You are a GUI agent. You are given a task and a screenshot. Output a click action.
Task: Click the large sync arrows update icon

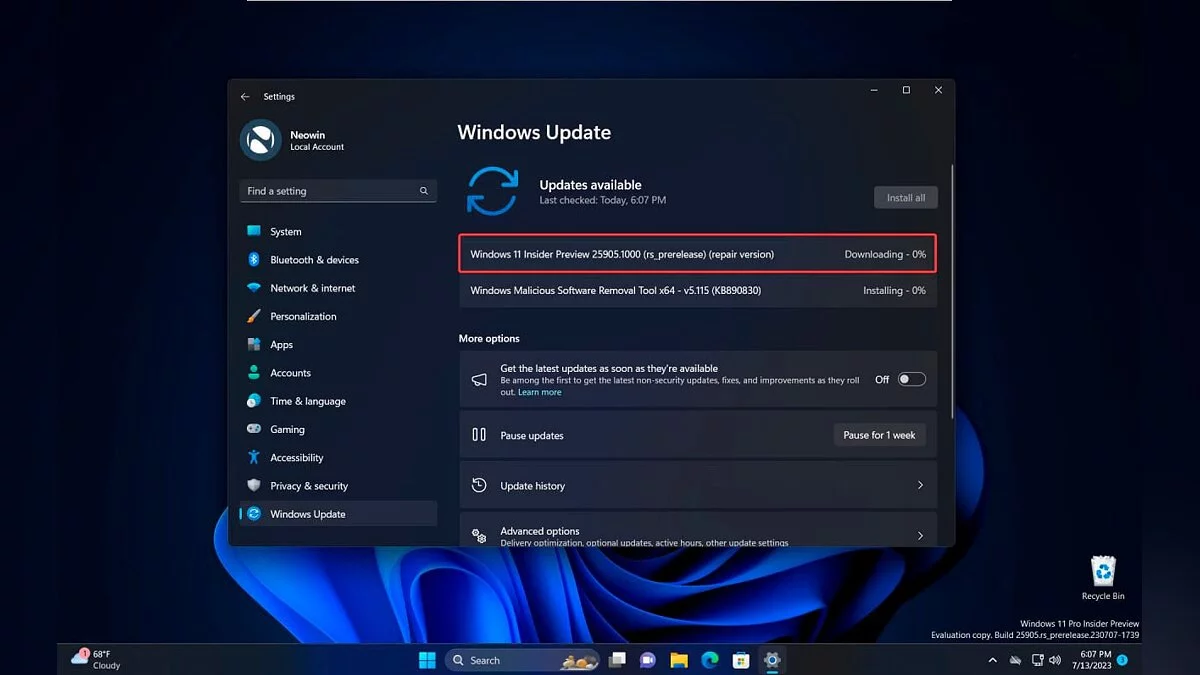(x=492, y=191)
